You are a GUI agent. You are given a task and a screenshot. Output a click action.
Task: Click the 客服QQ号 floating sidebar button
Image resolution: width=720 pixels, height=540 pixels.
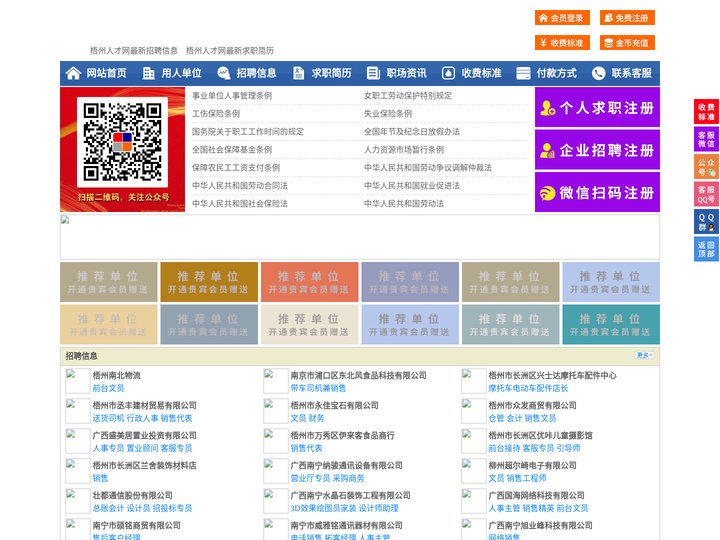pyautogui.click(x=706, y=194)
